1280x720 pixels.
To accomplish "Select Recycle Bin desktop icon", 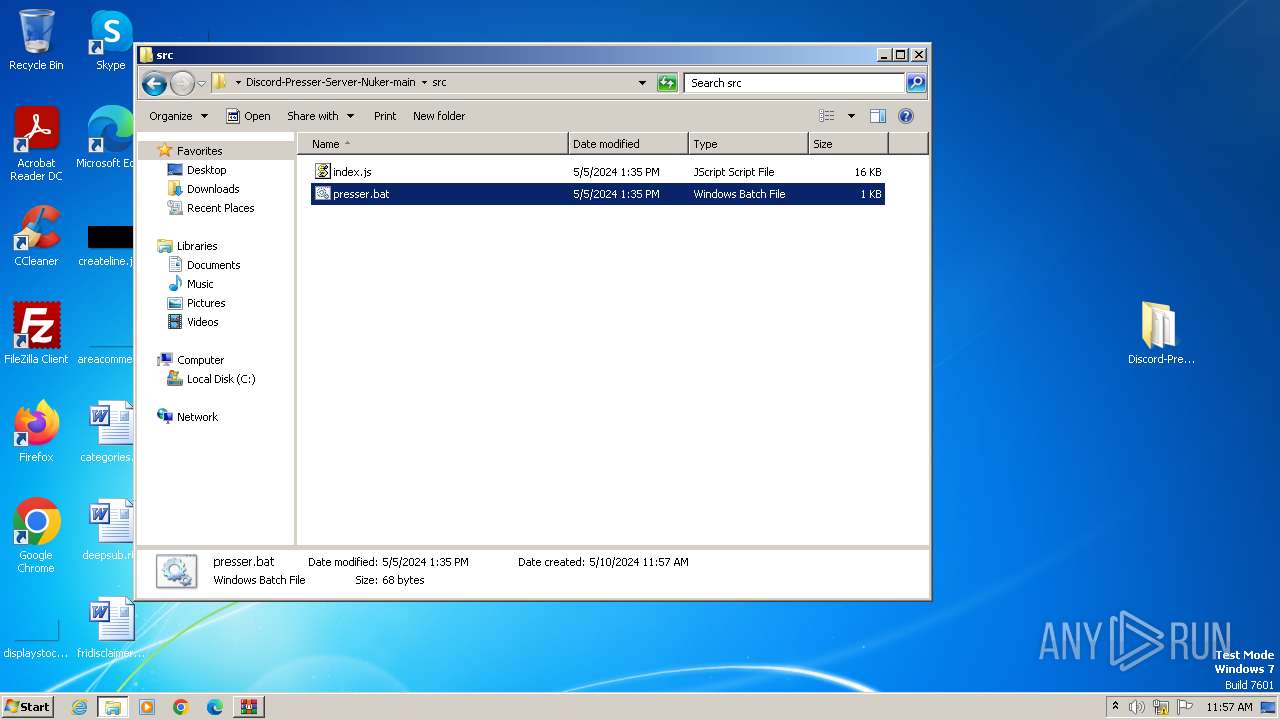I will [36, 41].
